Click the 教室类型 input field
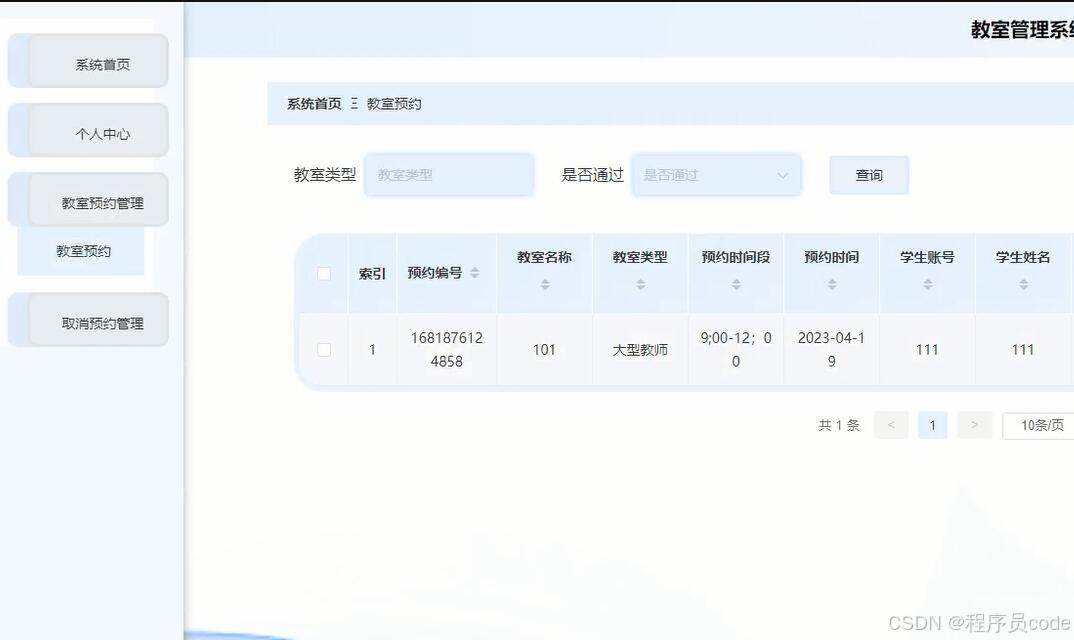 (x=448, y=174)
